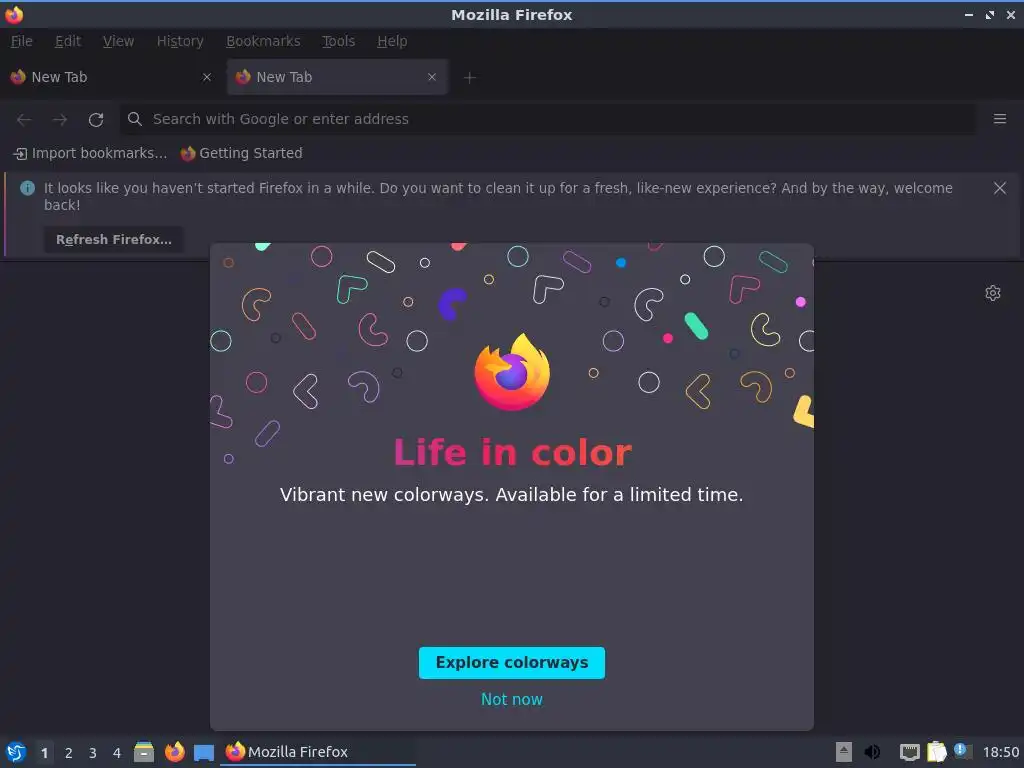Viewport: 1024px width, 768px height.
Task: Go forward one page
Action: tap(60, 120)
